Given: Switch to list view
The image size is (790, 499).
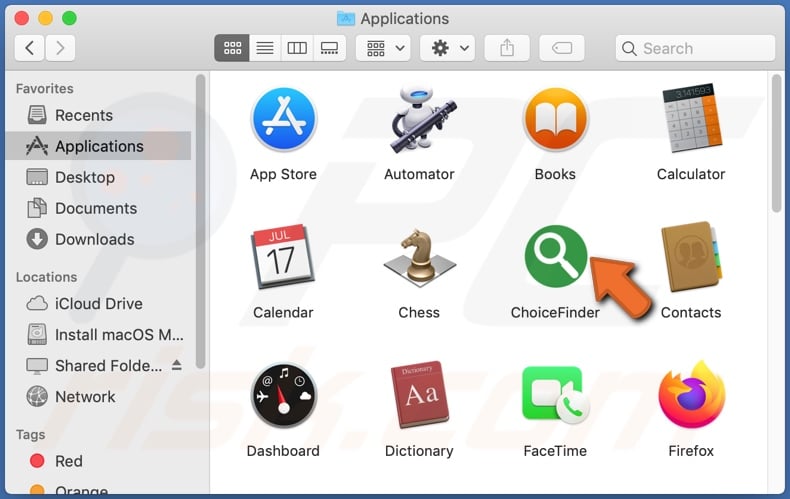Looking at the screenshot, I should coord(265,48).
